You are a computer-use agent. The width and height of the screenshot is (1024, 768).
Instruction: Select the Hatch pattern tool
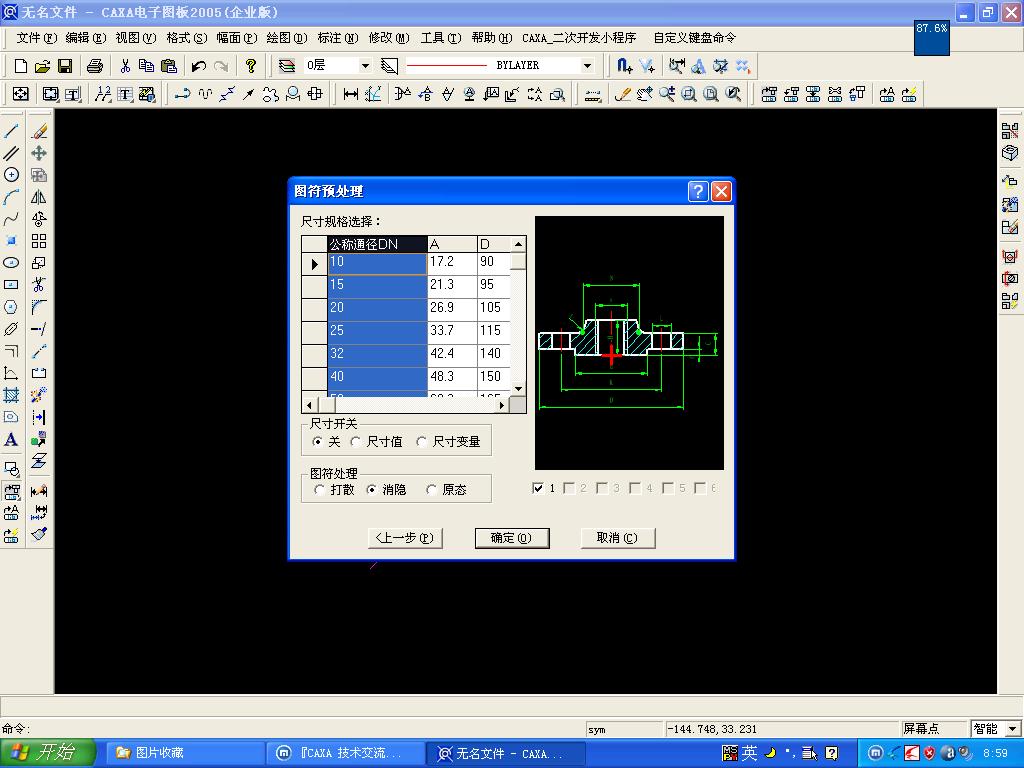coord(11,395)
